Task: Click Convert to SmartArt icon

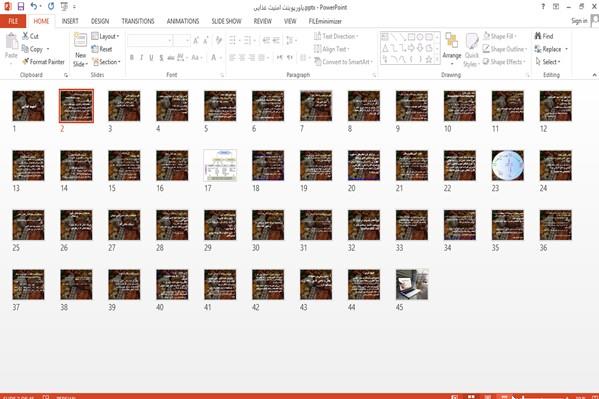Action: (317, 62)
